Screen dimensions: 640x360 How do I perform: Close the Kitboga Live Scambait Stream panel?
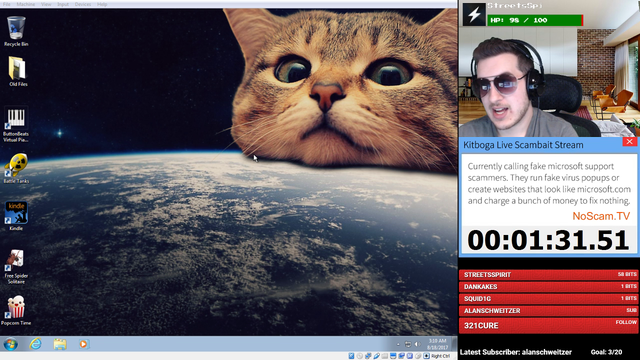tap(629, 142)
